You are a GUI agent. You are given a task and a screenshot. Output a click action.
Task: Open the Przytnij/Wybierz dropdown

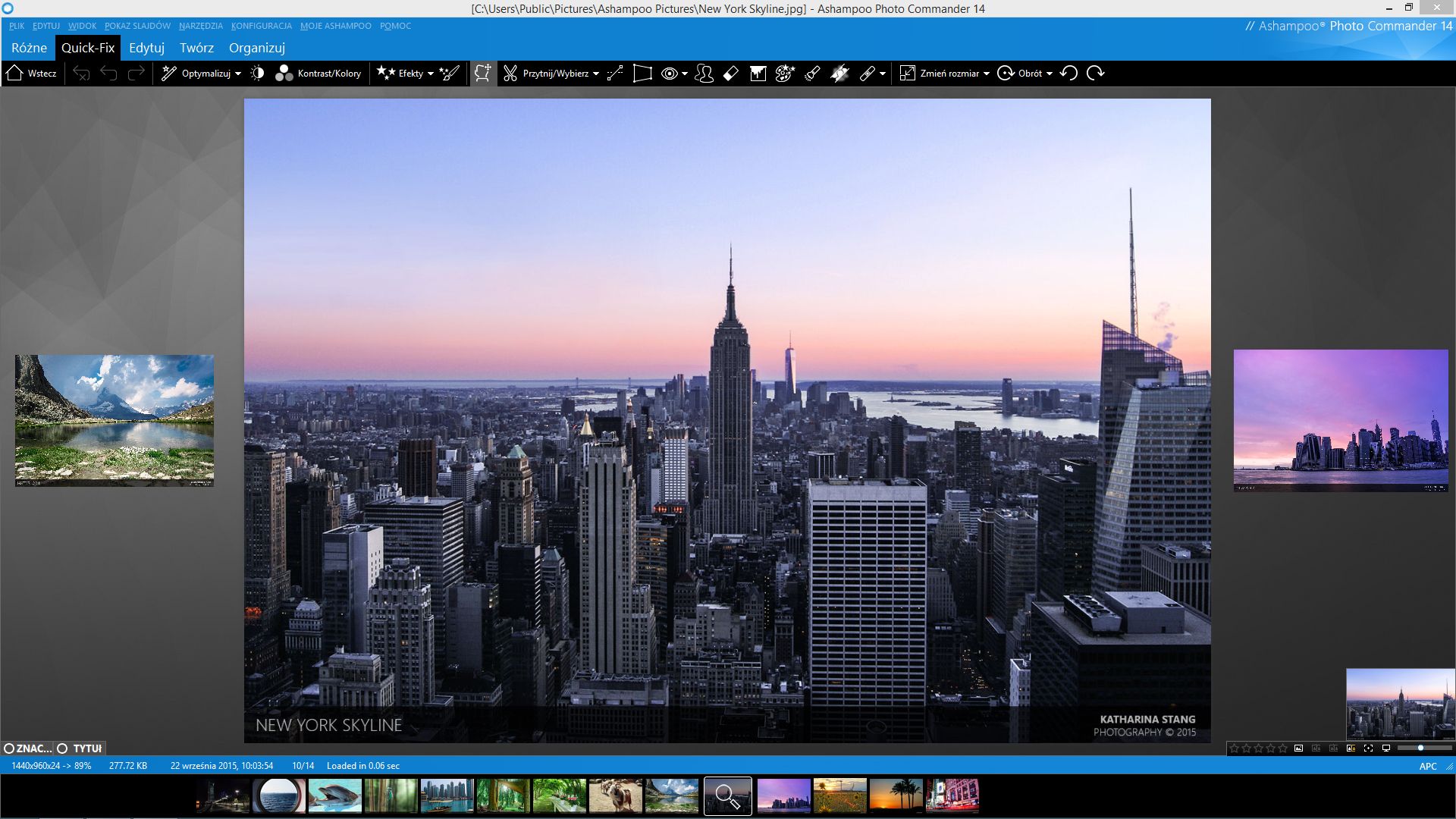click(x=596, y=74)
